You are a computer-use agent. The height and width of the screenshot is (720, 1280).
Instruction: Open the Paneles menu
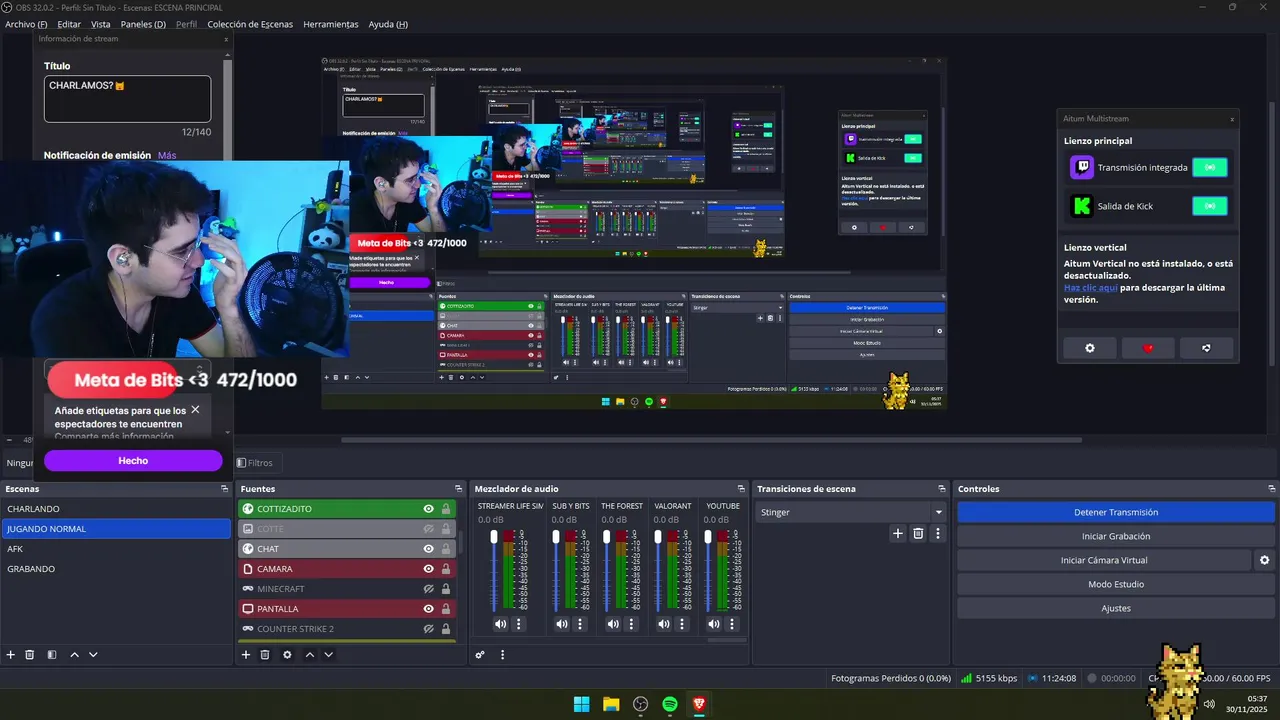coord(143,24)
